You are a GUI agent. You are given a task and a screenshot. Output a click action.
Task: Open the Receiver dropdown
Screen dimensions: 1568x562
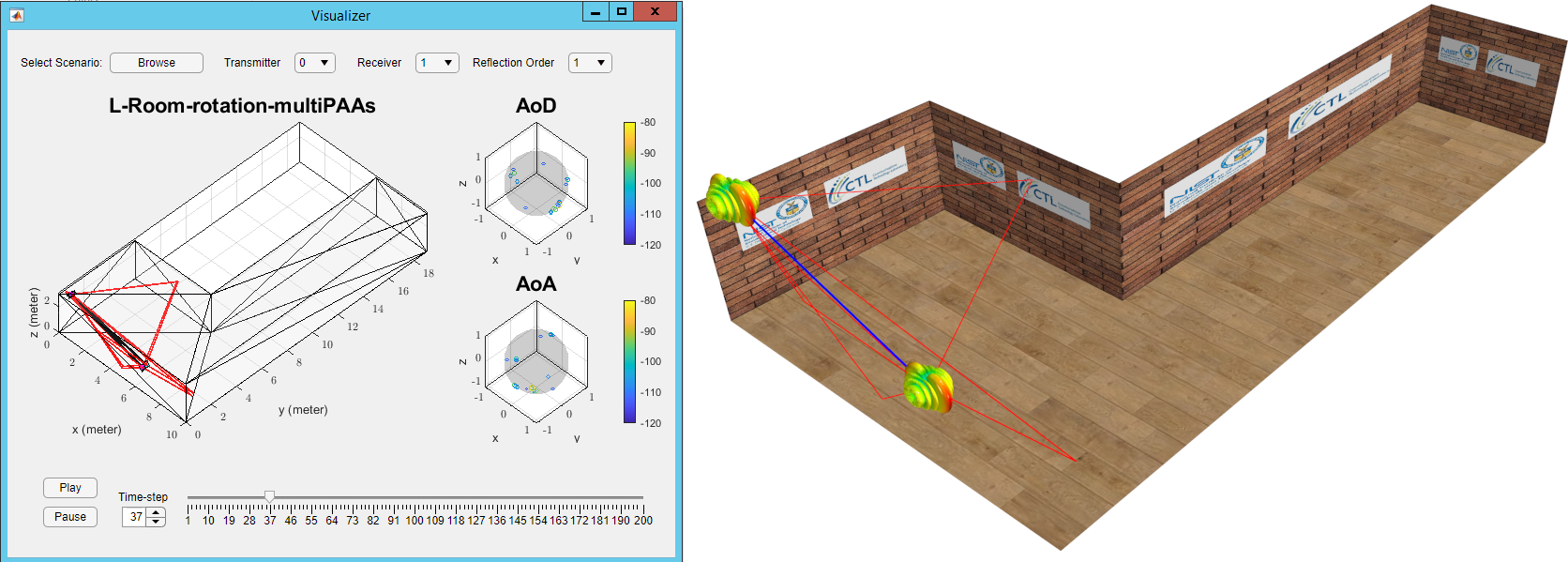click(x=437, y=63)
